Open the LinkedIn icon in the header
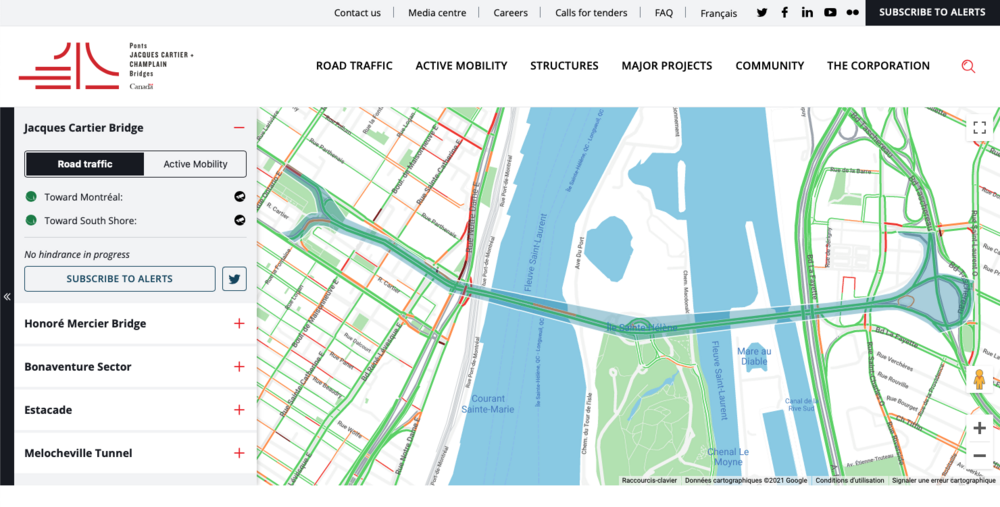Image resolution: width=1000 pixels, height=507 pixels. click(807, 13)
